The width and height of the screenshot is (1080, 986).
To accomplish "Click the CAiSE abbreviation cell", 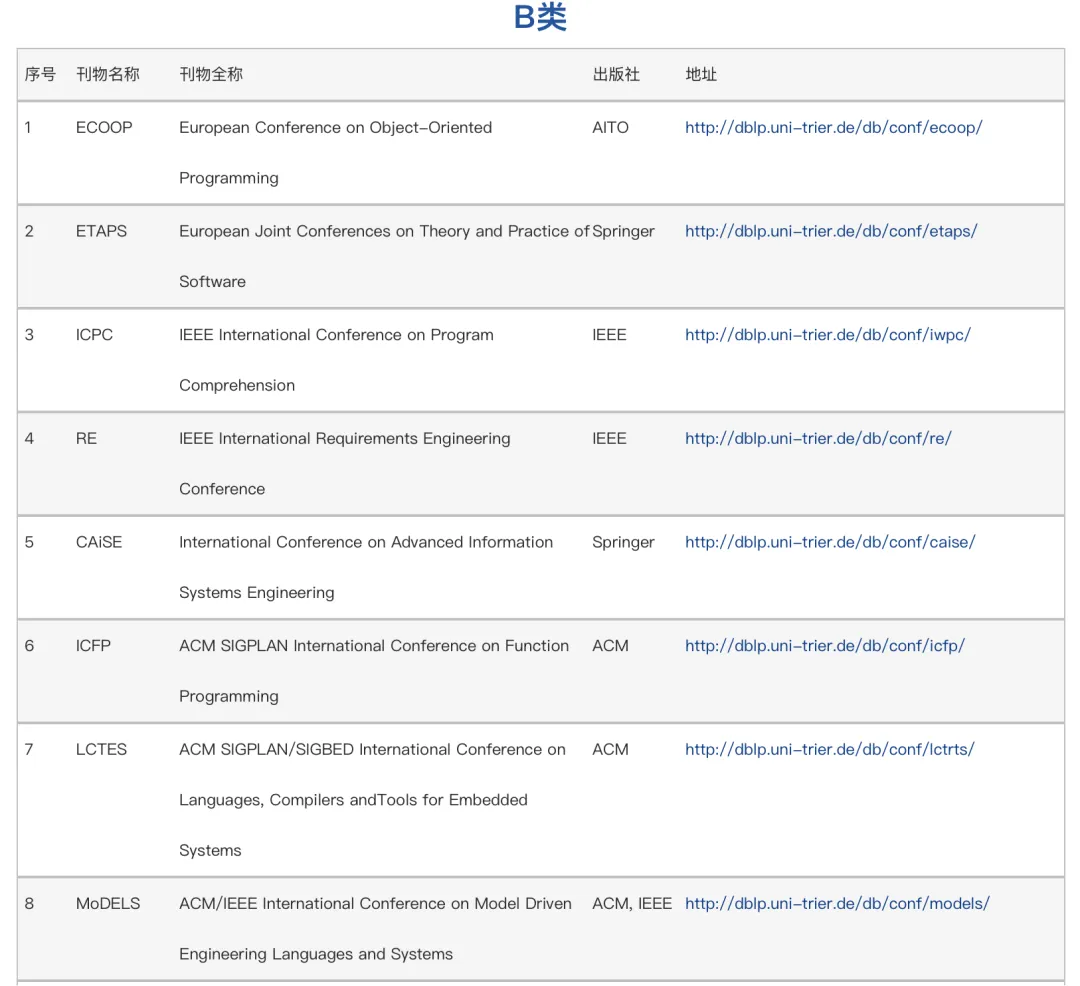I will point(99,543).
